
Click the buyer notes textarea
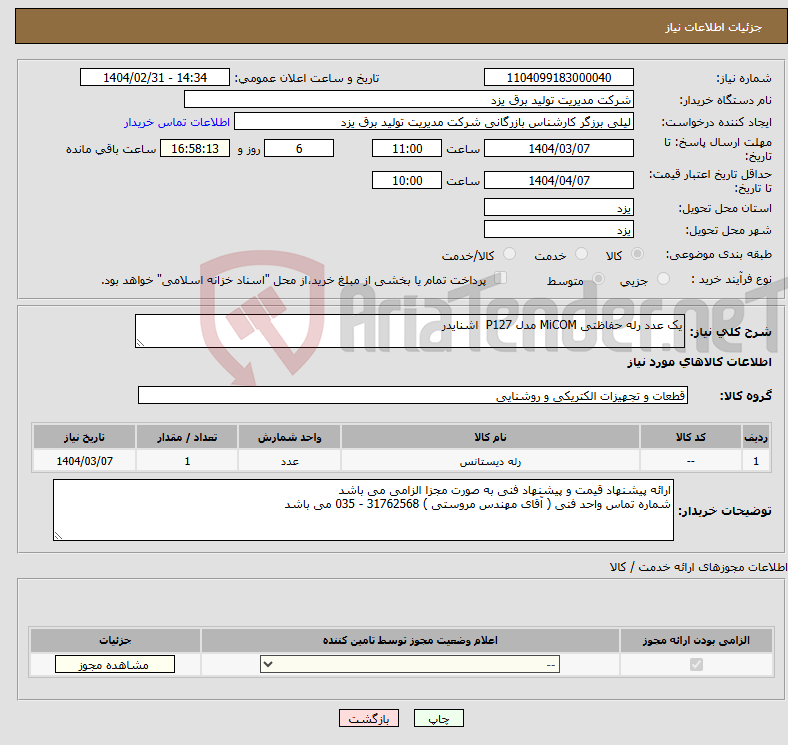363,510
